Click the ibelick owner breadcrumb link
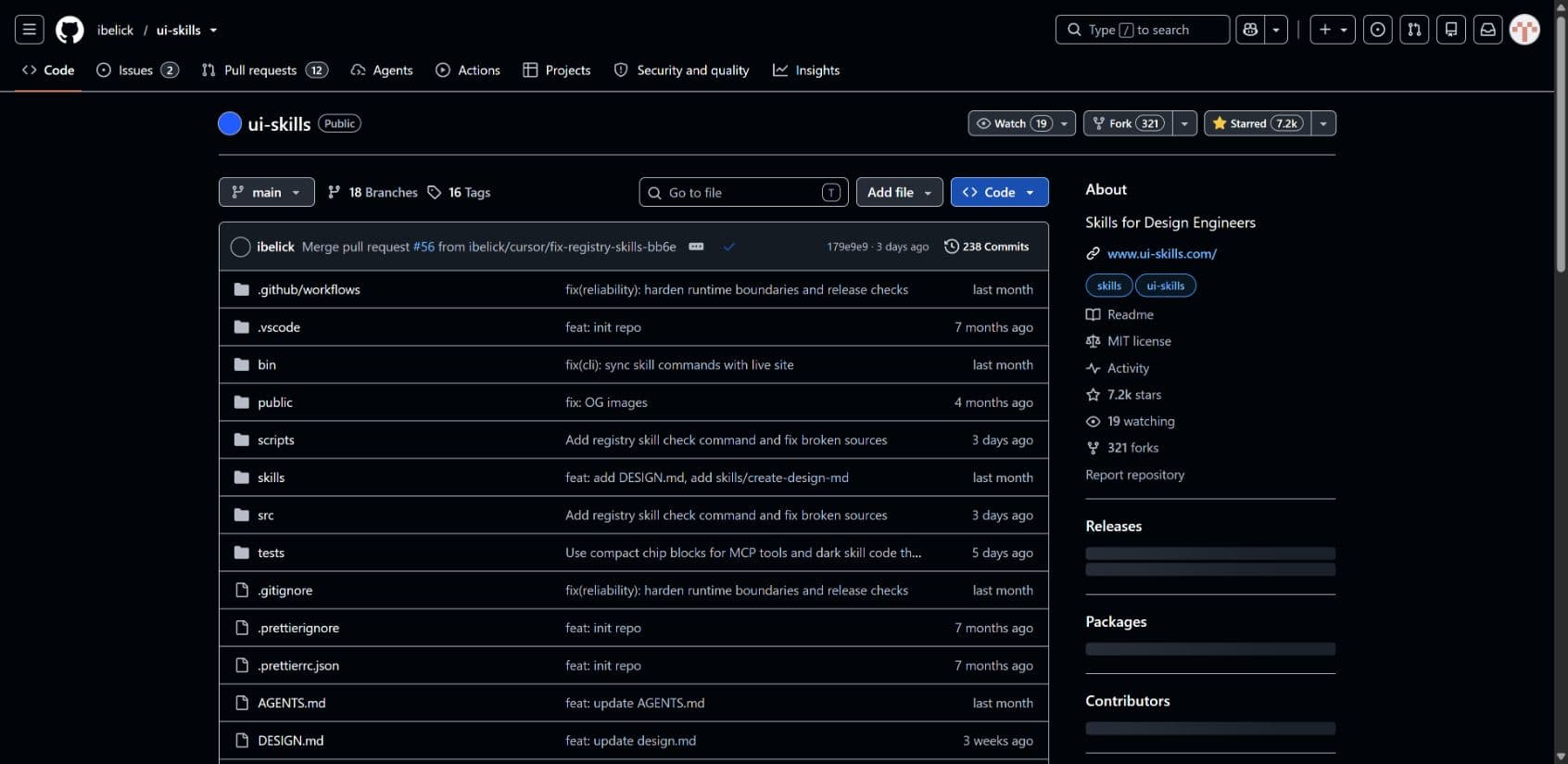1568x764 pixels. [x=115, y=31]
